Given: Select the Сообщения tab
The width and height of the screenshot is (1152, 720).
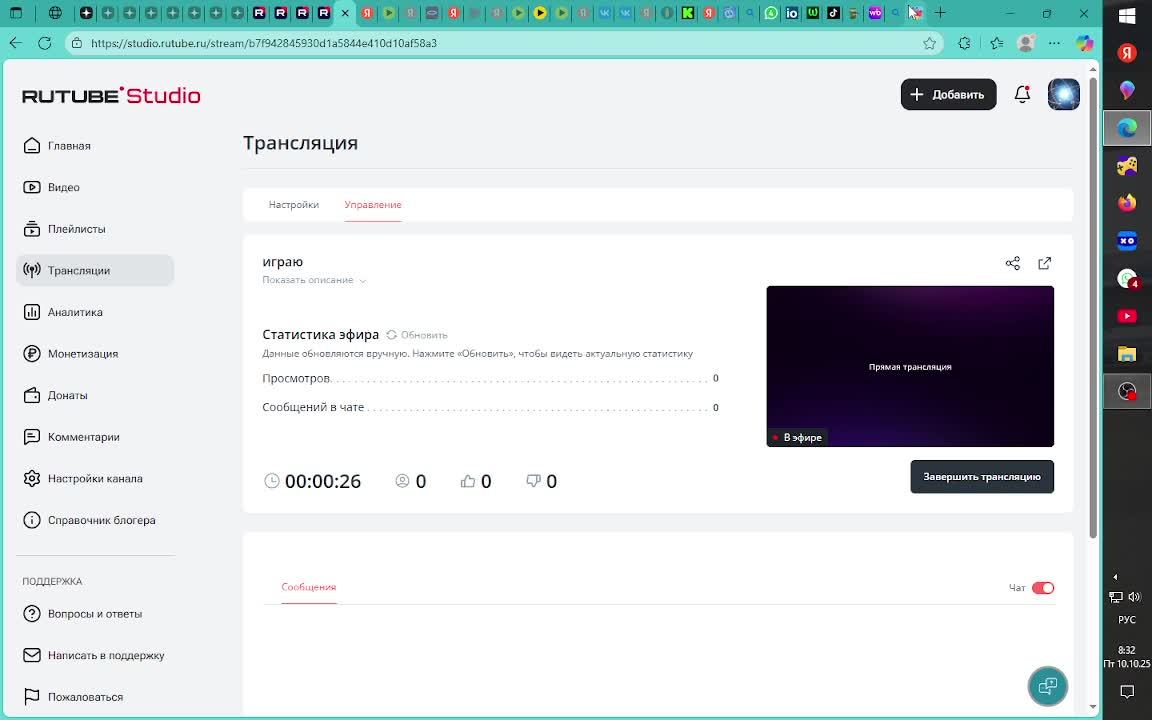Looking at the screenshot, I should [x=308, y=587].
